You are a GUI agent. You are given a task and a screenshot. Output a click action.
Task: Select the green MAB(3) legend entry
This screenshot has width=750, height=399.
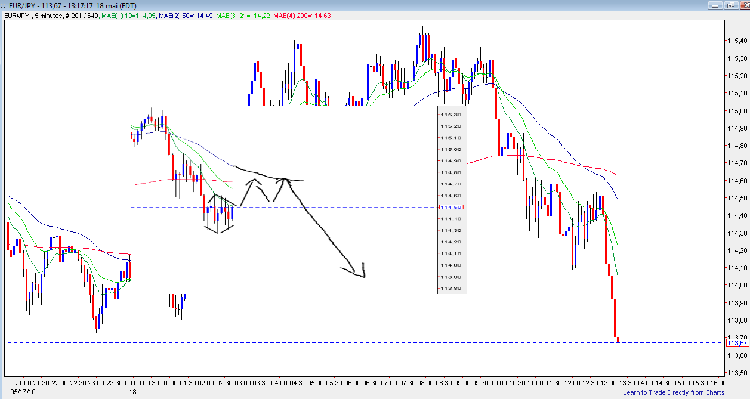[x=243, y=16]
